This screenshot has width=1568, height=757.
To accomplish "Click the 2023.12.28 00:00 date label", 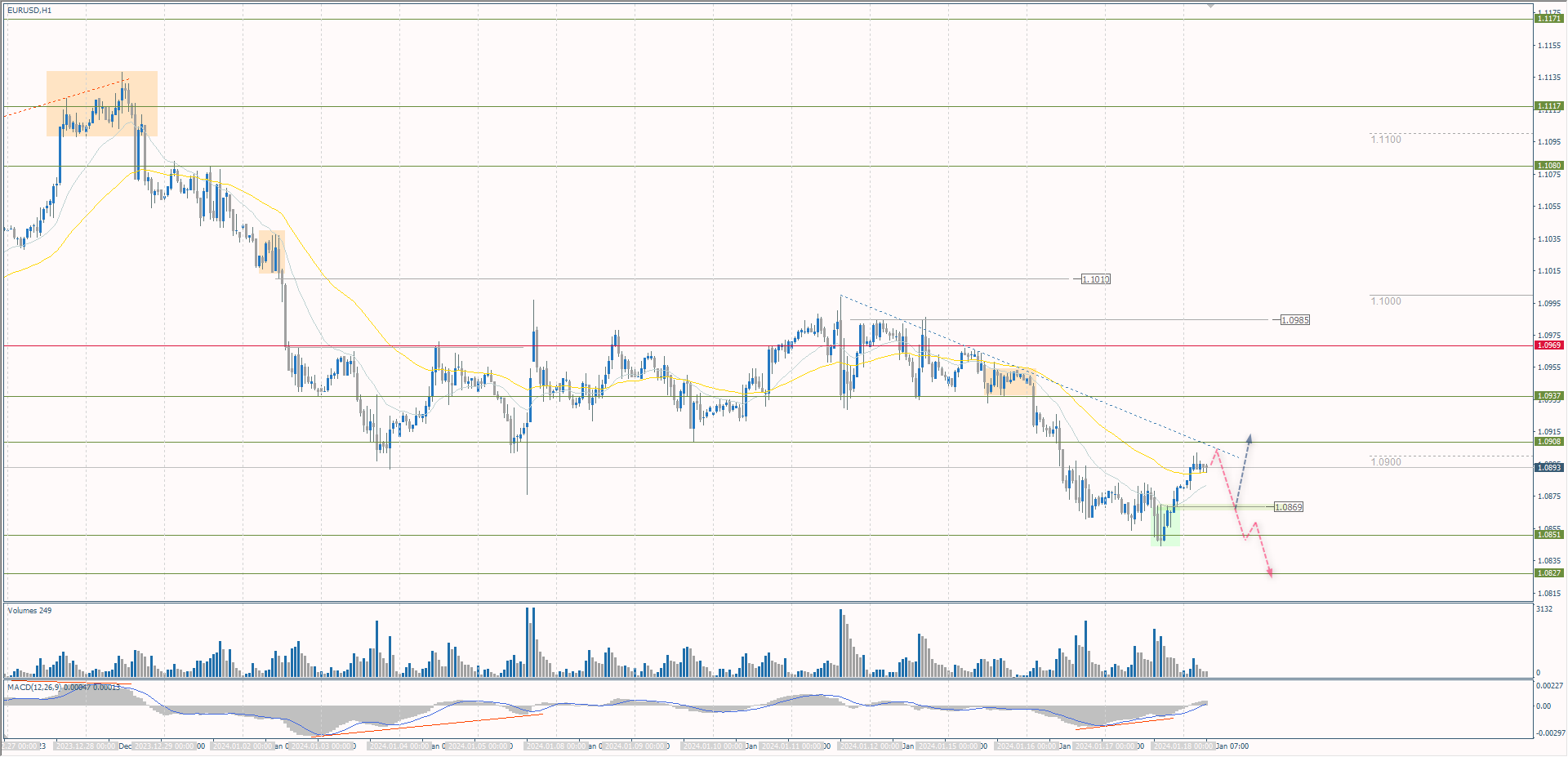I will [x=85, y=746].
